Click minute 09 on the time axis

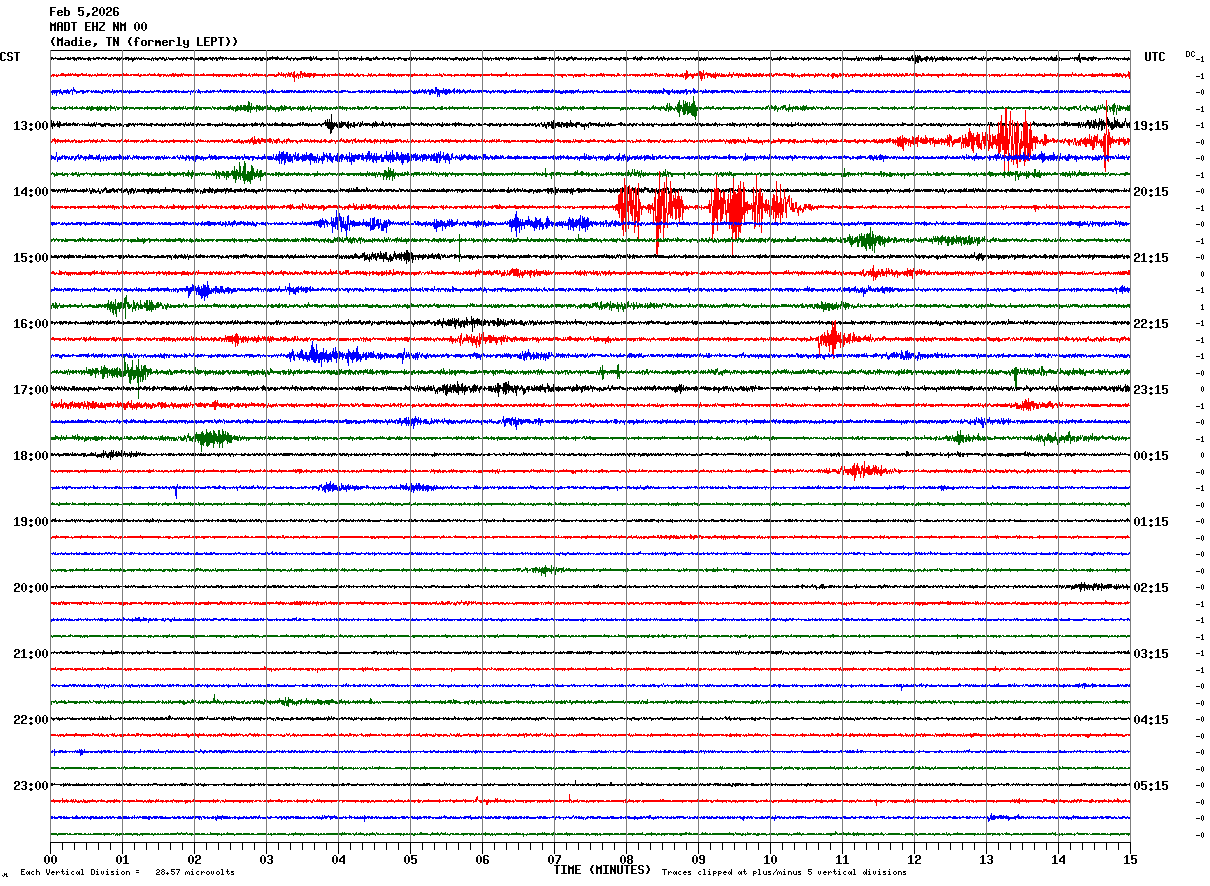pyautogui.click(x=698, y=859)
